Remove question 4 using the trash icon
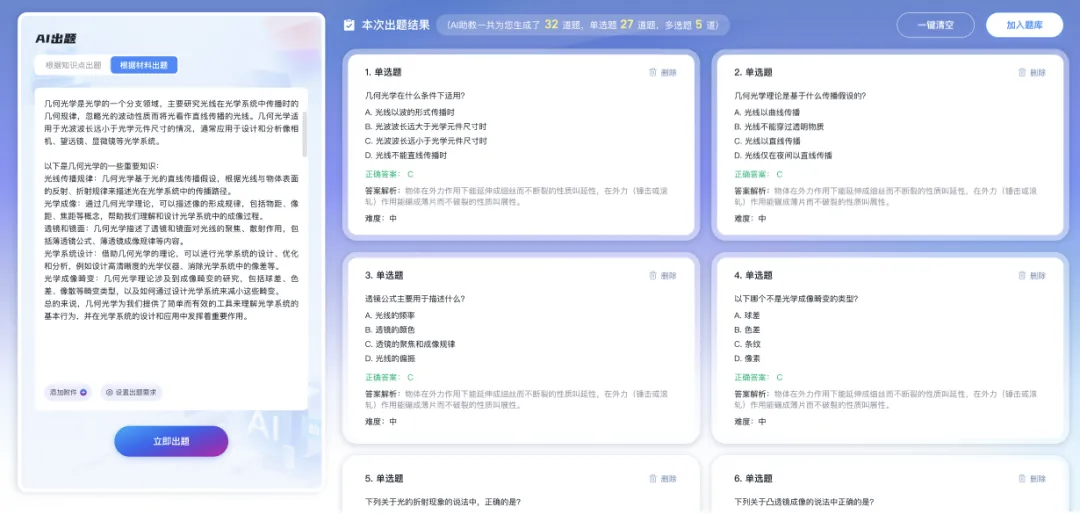 click(1022, 275)
